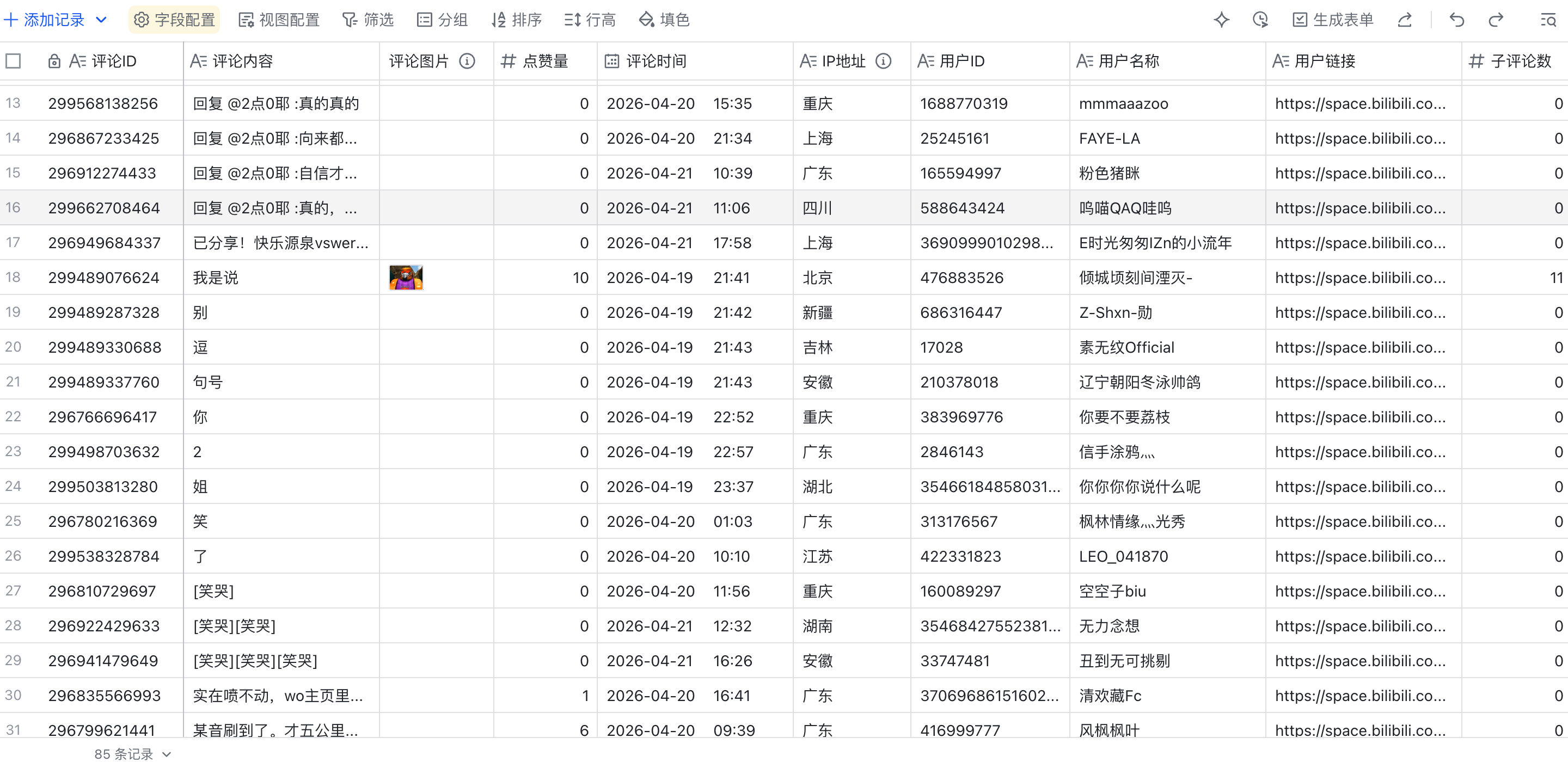
Task: Open the 排序 sort option
Action: click(516, 20)
